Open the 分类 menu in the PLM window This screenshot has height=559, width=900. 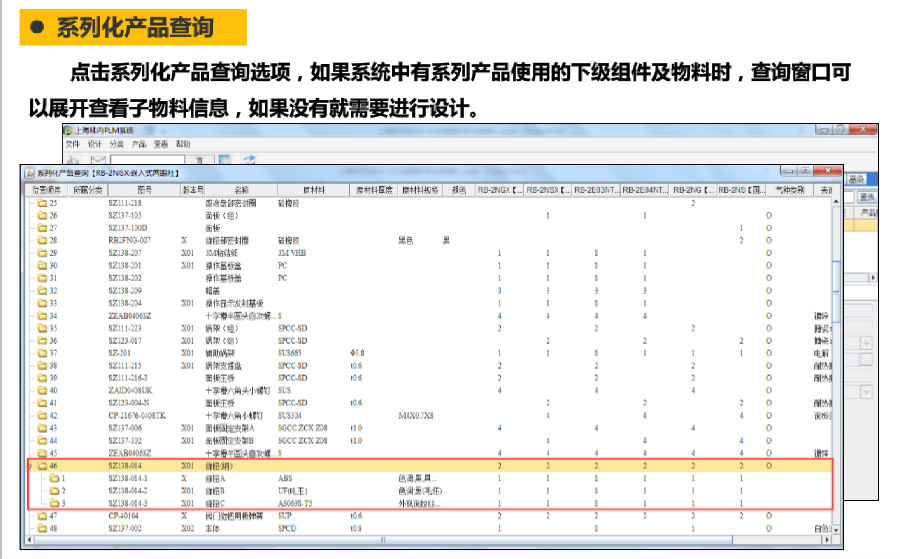tap(117, 144)
